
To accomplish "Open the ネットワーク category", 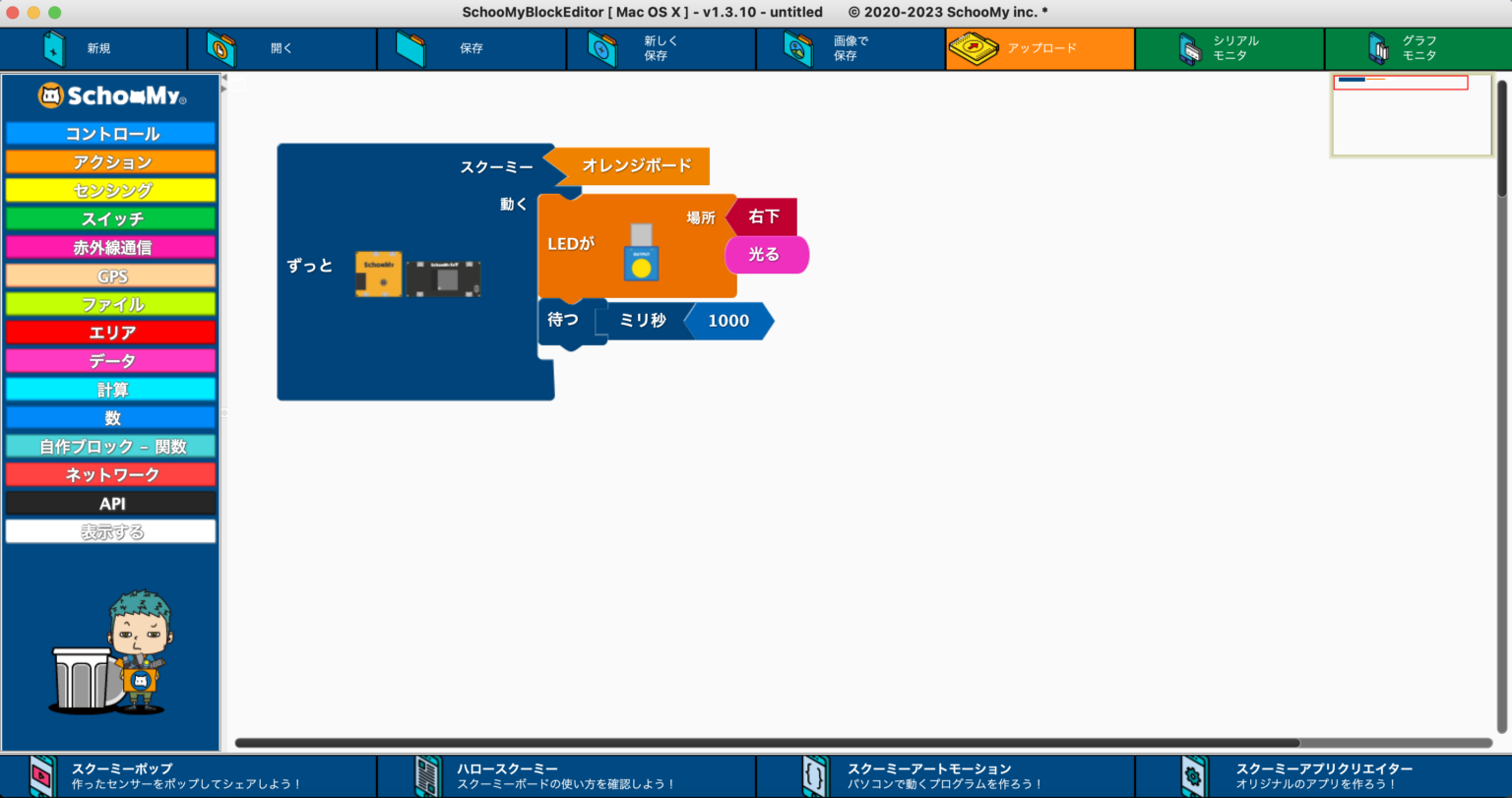I will (110, 475).
